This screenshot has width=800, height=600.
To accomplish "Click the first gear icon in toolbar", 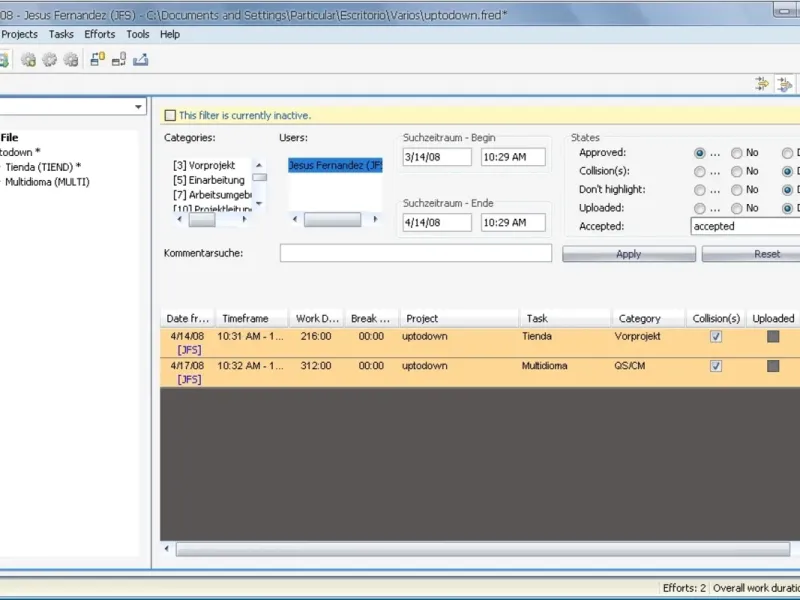I will 28,60.
